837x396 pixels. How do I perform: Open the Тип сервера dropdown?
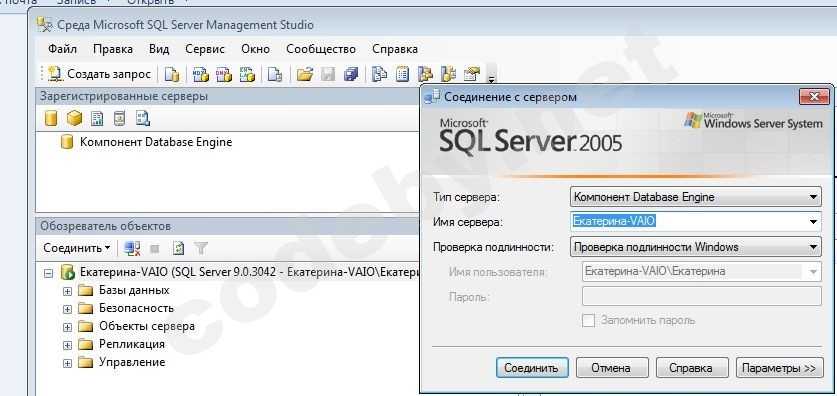point(696,197)
